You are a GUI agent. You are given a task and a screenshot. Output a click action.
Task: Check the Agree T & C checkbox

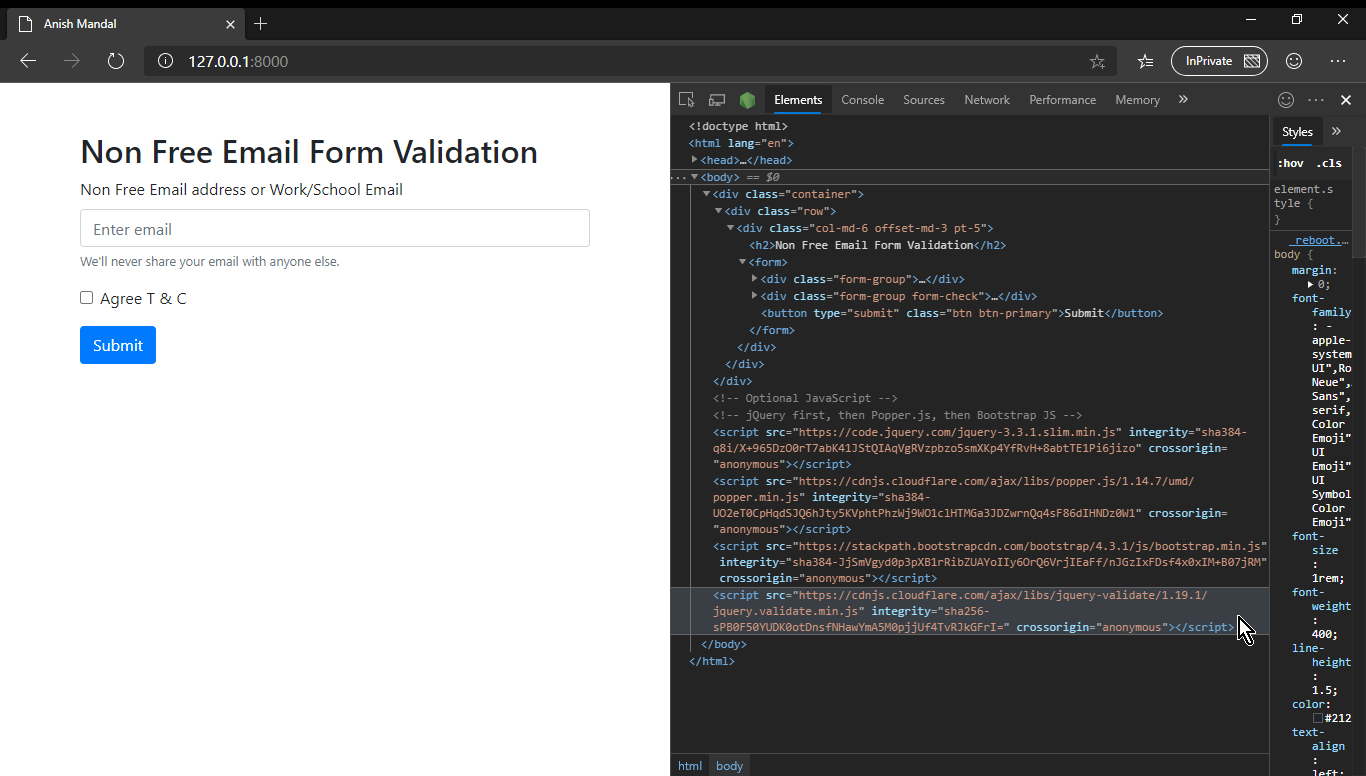click(x=86, y=297)
